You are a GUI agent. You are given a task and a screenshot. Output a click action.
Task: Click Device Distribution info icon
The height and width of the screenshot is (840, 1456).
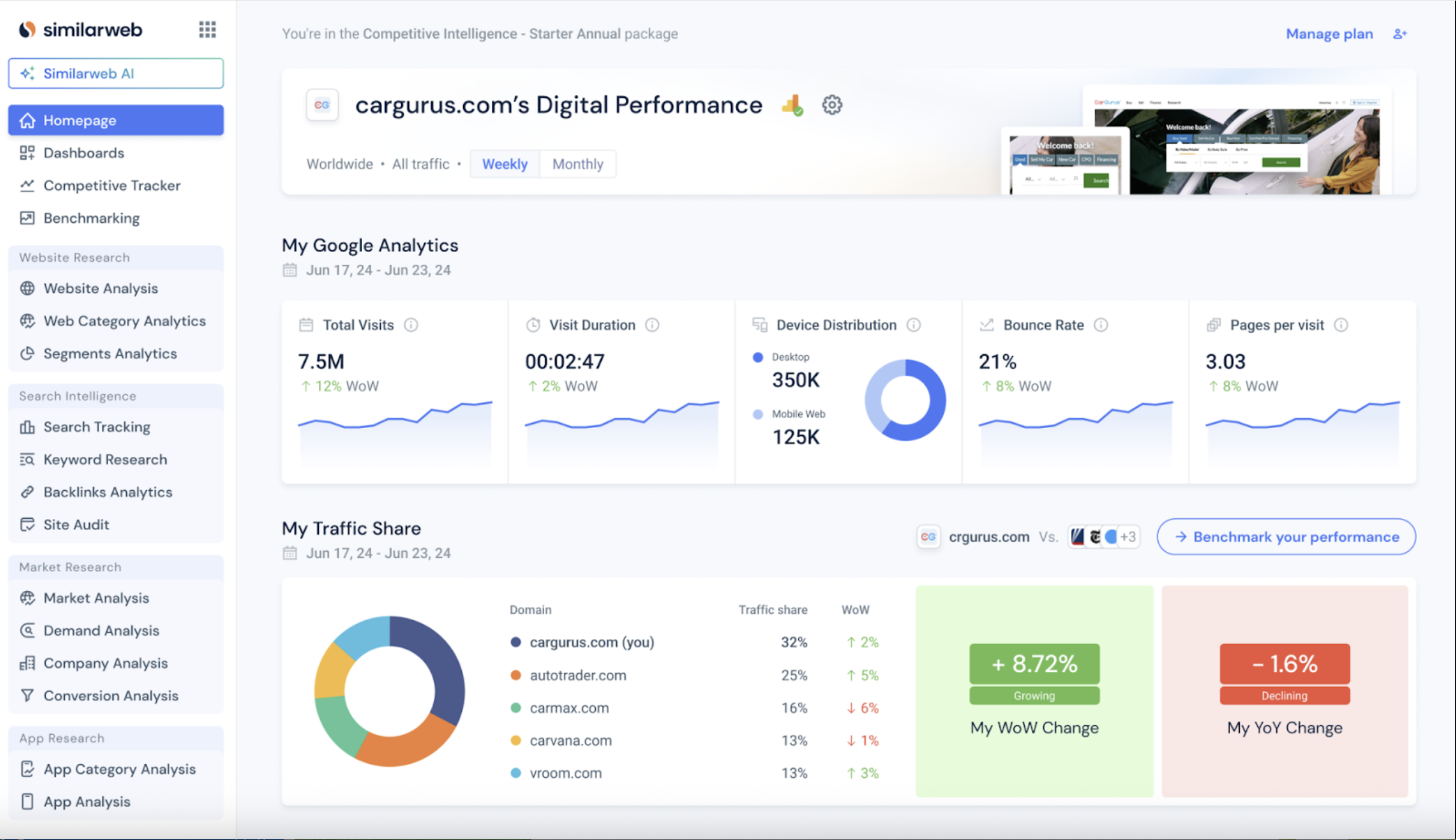[914, 325]
